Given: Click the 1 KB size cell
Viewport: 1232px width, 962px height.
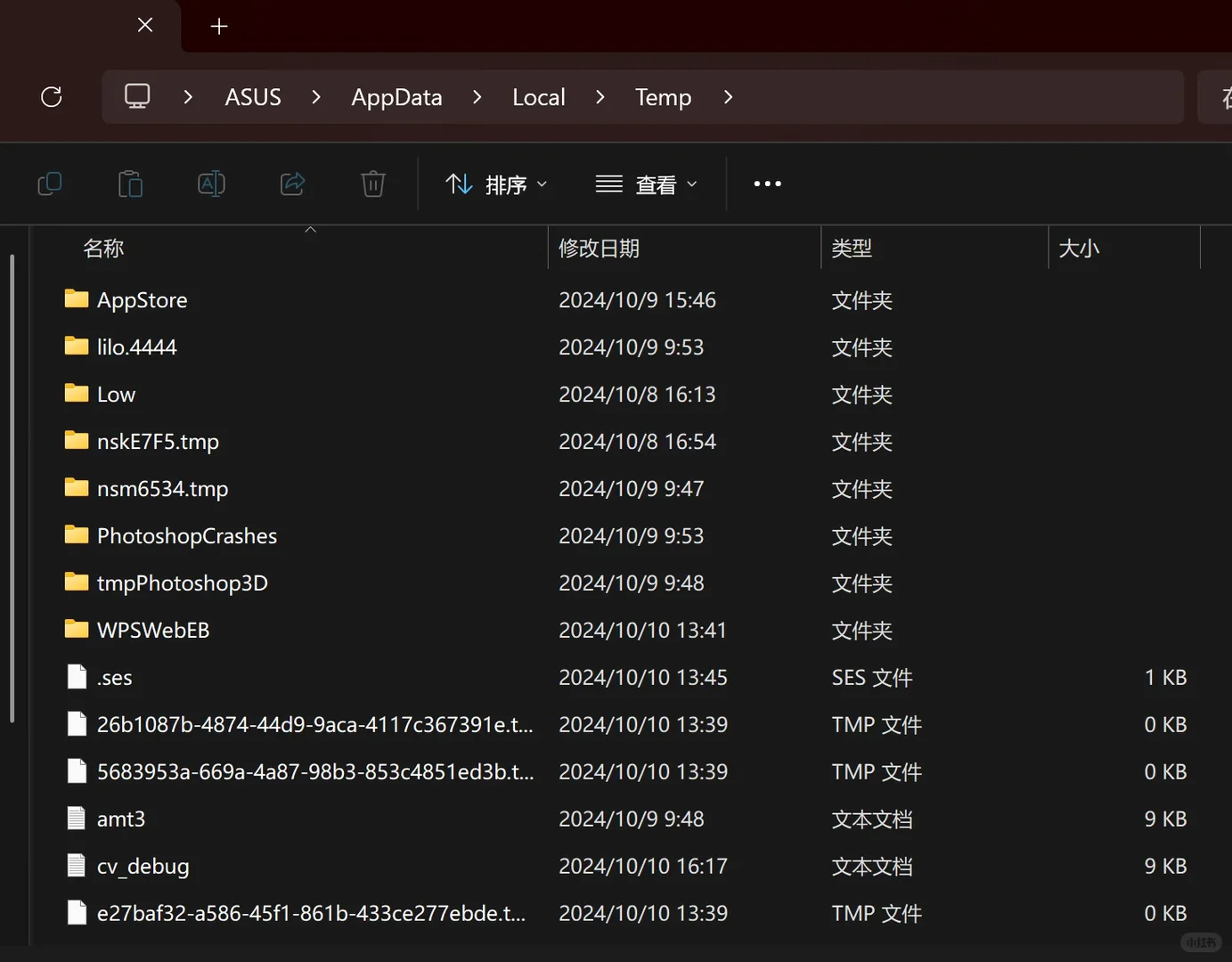Looking at the screenshot, I should (1165, 678).
